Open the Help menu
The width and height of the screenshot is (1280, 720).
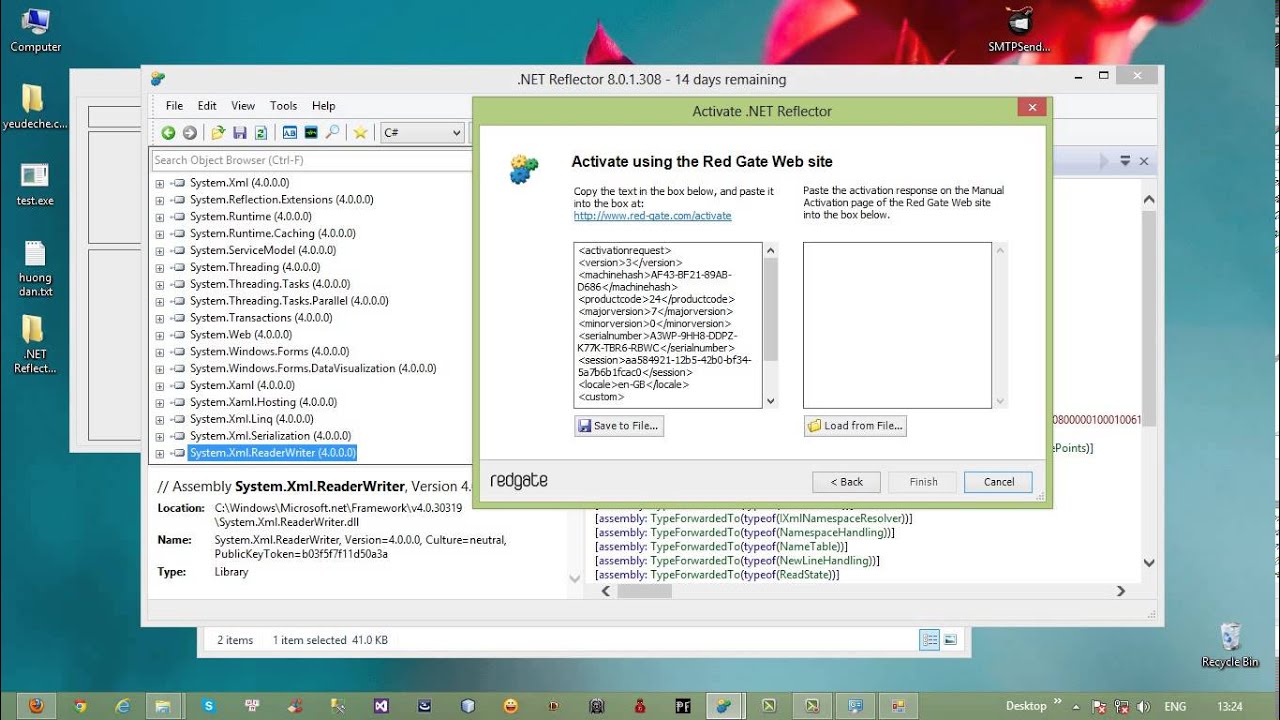point(323,105)
